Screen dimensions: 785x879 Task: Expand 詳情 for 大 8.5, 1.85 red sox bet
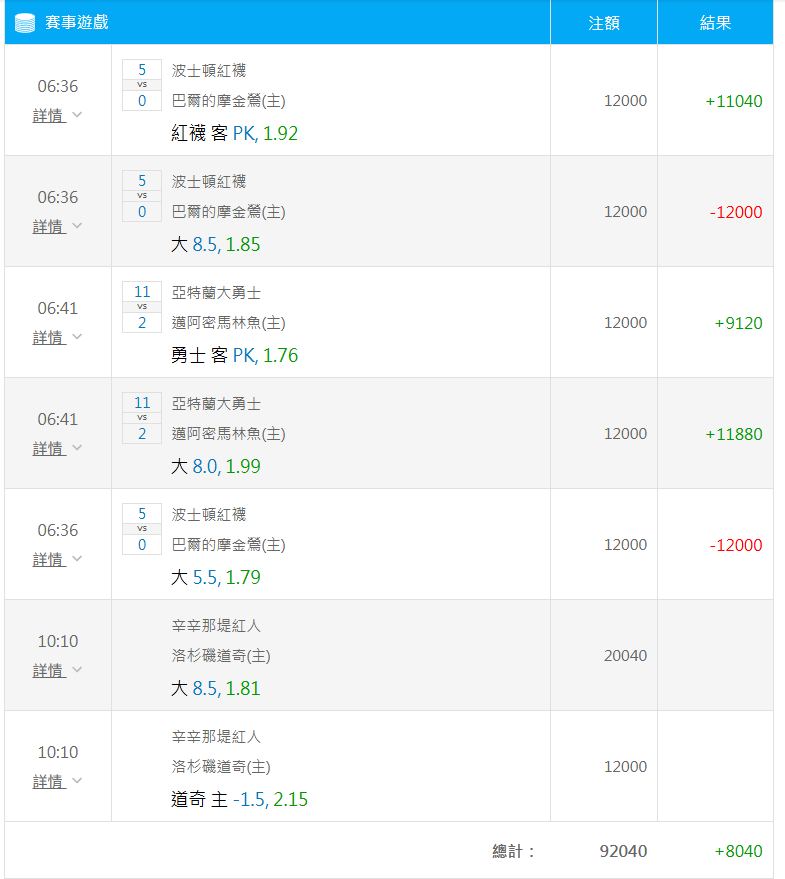coord(57,226)
